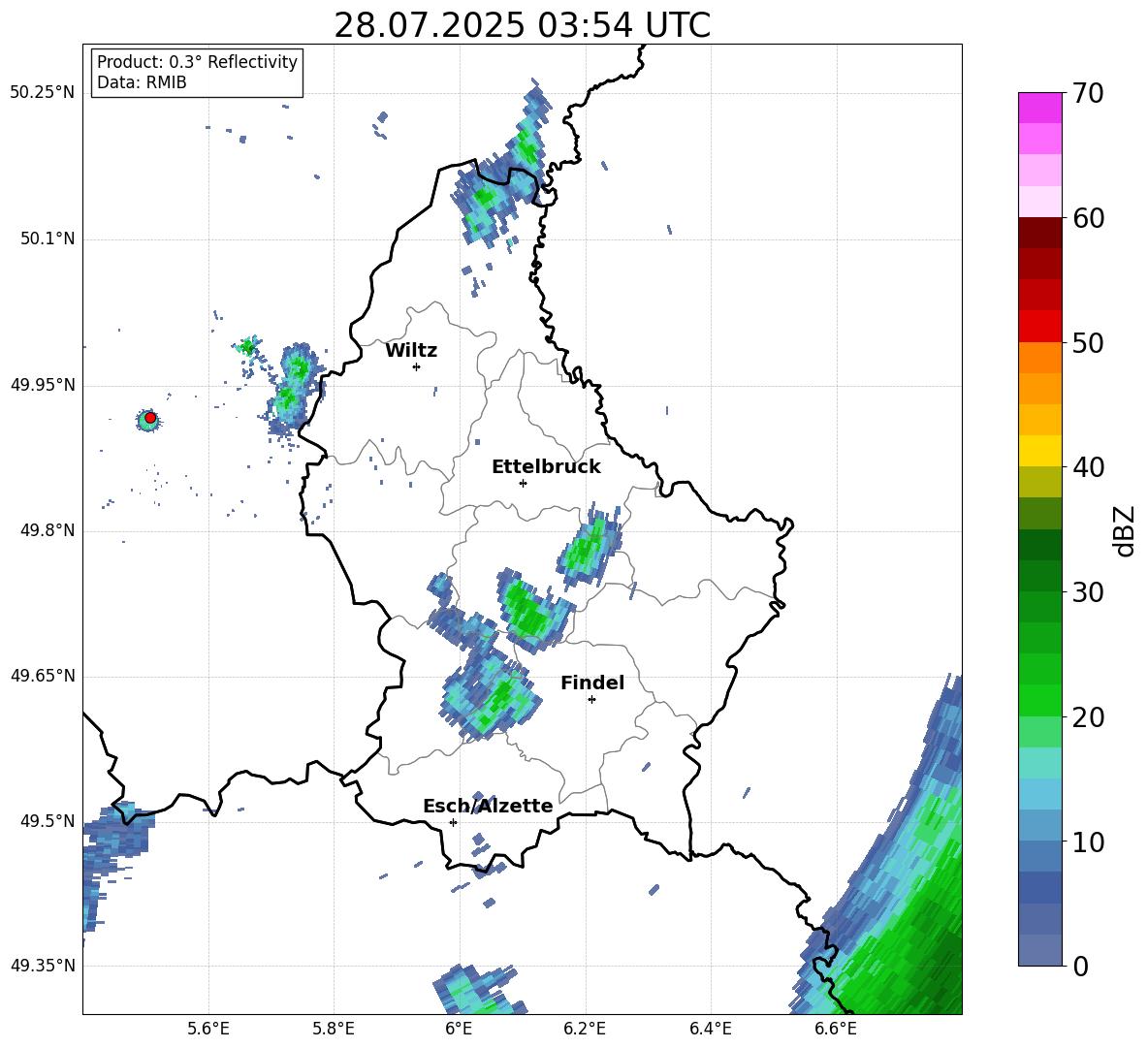The width and height of the screenshot is (1148, 1048).
Task: Click the dBZ colorbar axis label
Action: pos(1124,530)
